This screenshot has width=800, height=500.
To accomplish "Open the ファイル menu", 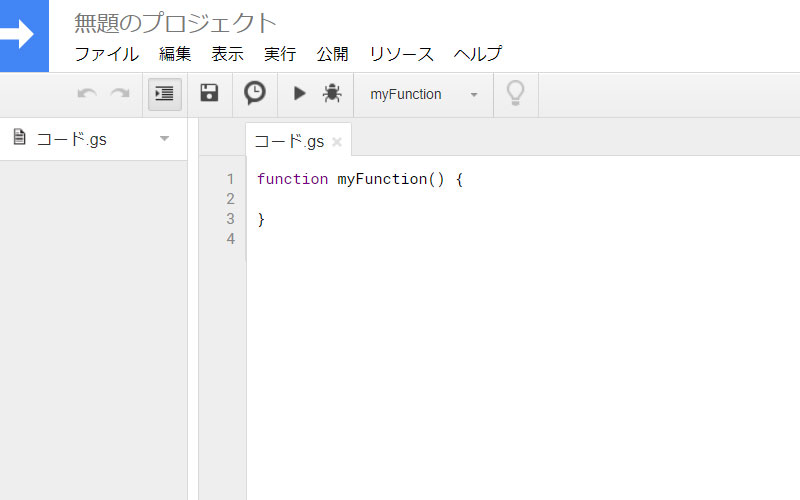I will [x=107, y=54].
